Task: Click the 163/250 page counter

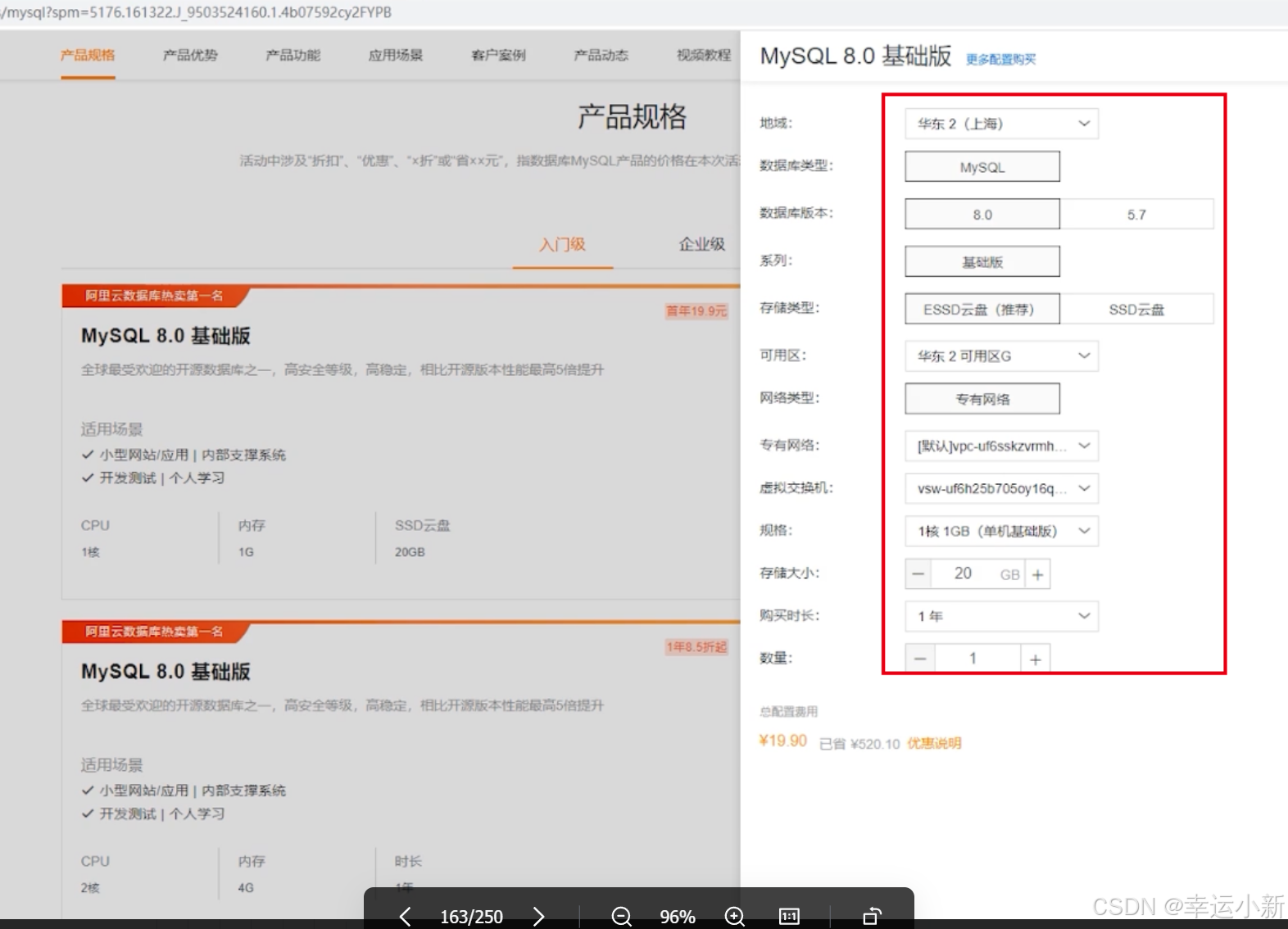Action: (472, 917)
